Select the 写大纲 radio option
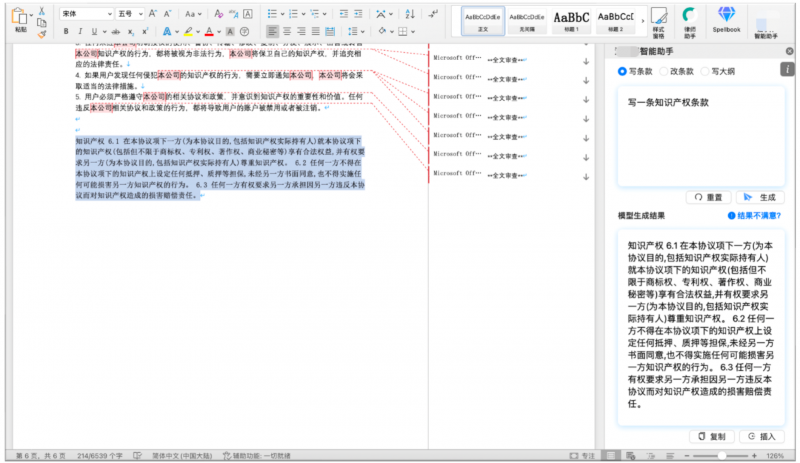The height and width of the screenshot is (463, 800). coord(718,71)
